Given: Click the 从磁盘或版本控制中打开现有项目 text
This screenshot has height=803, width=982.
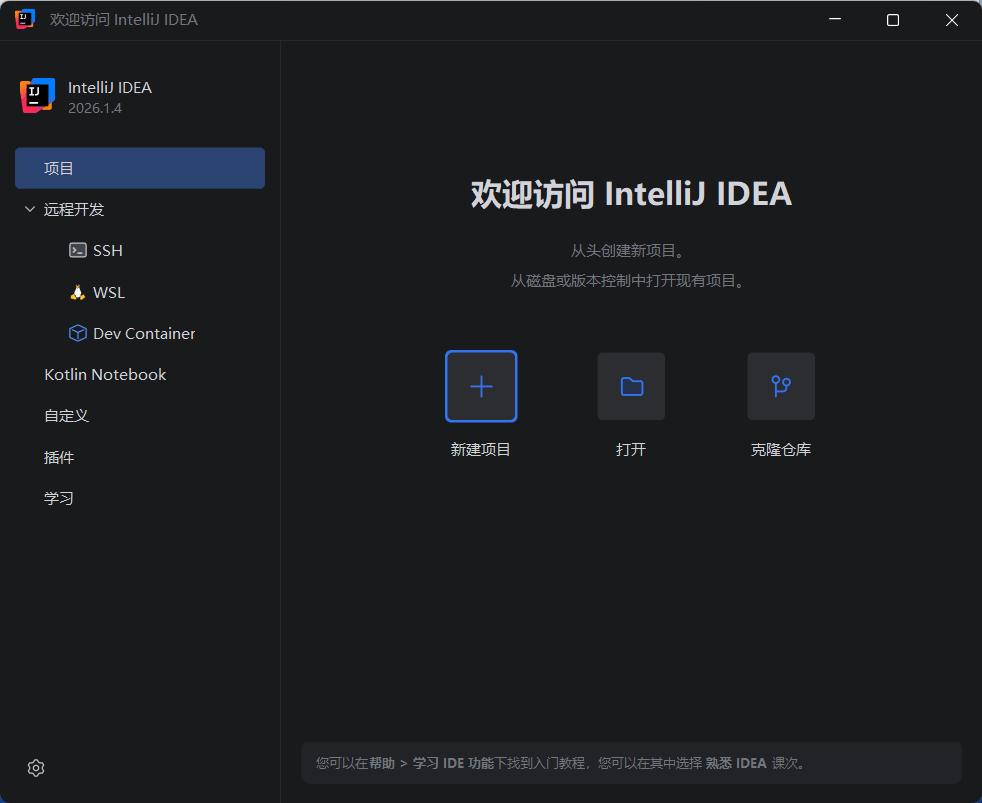Looking at the screenshot, I should [x=628, y=281].
